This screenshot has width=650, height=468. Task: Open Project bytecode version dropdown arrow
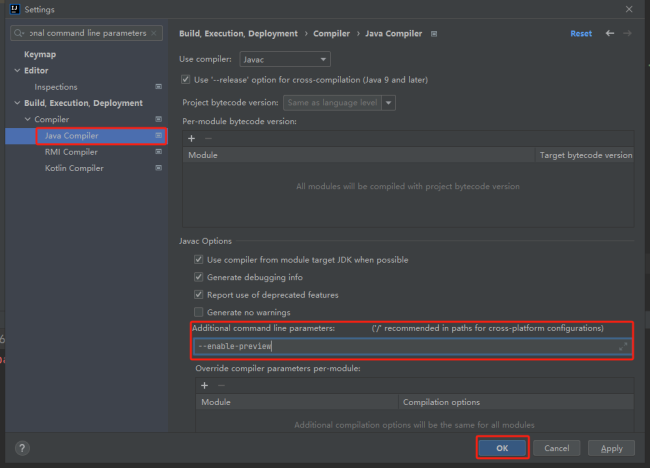389,103
